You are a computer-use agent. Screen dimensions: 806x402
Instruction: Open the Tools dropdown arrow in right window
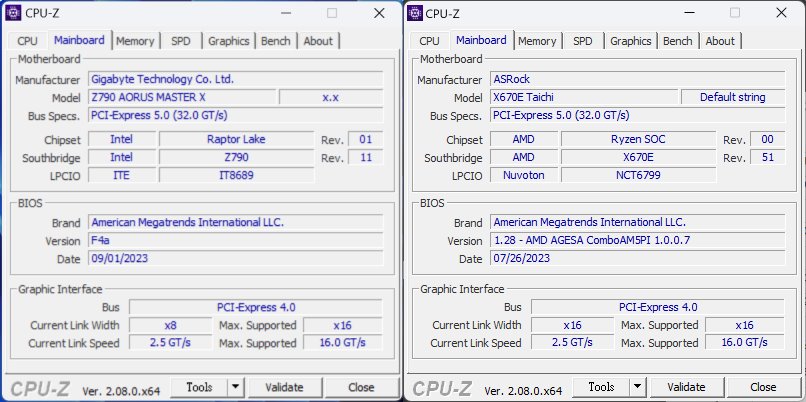click(x=637, y=387)
